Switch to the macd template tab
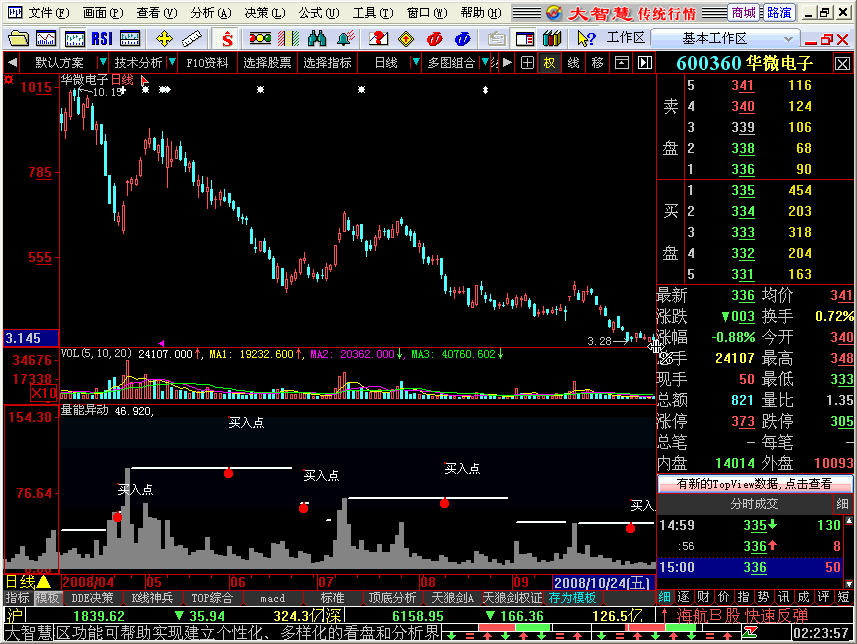This screenshot has height=644, width=857. click(x=272, y=598)
